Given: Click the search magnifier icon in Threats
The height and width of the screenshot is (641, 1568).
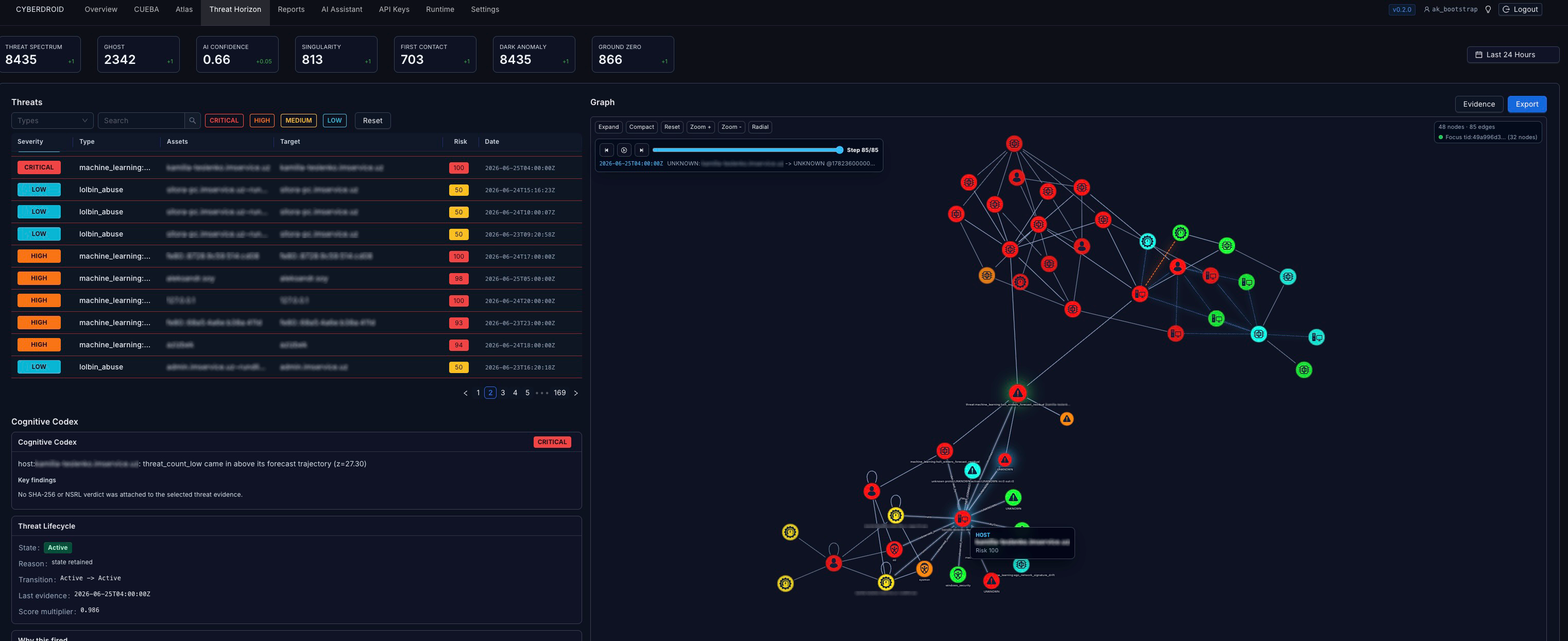Looking at the screenshot, I should [192, 121].
